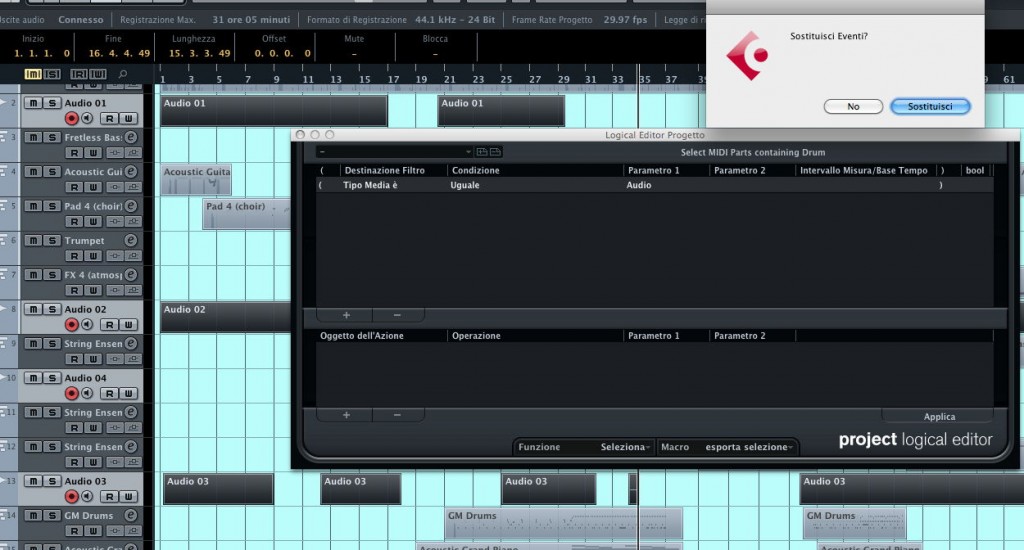
Task: Open edit channel settings for Fretless Bass
Action: tap(131, 137)
